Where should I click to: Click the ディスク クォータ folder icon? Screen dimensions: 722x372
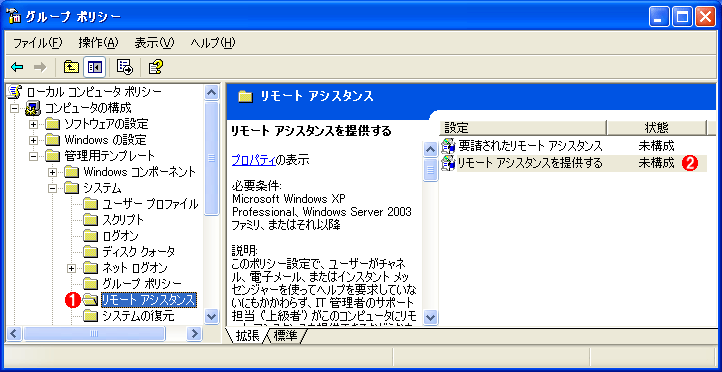pyautogui.click(x=91, y=252)
